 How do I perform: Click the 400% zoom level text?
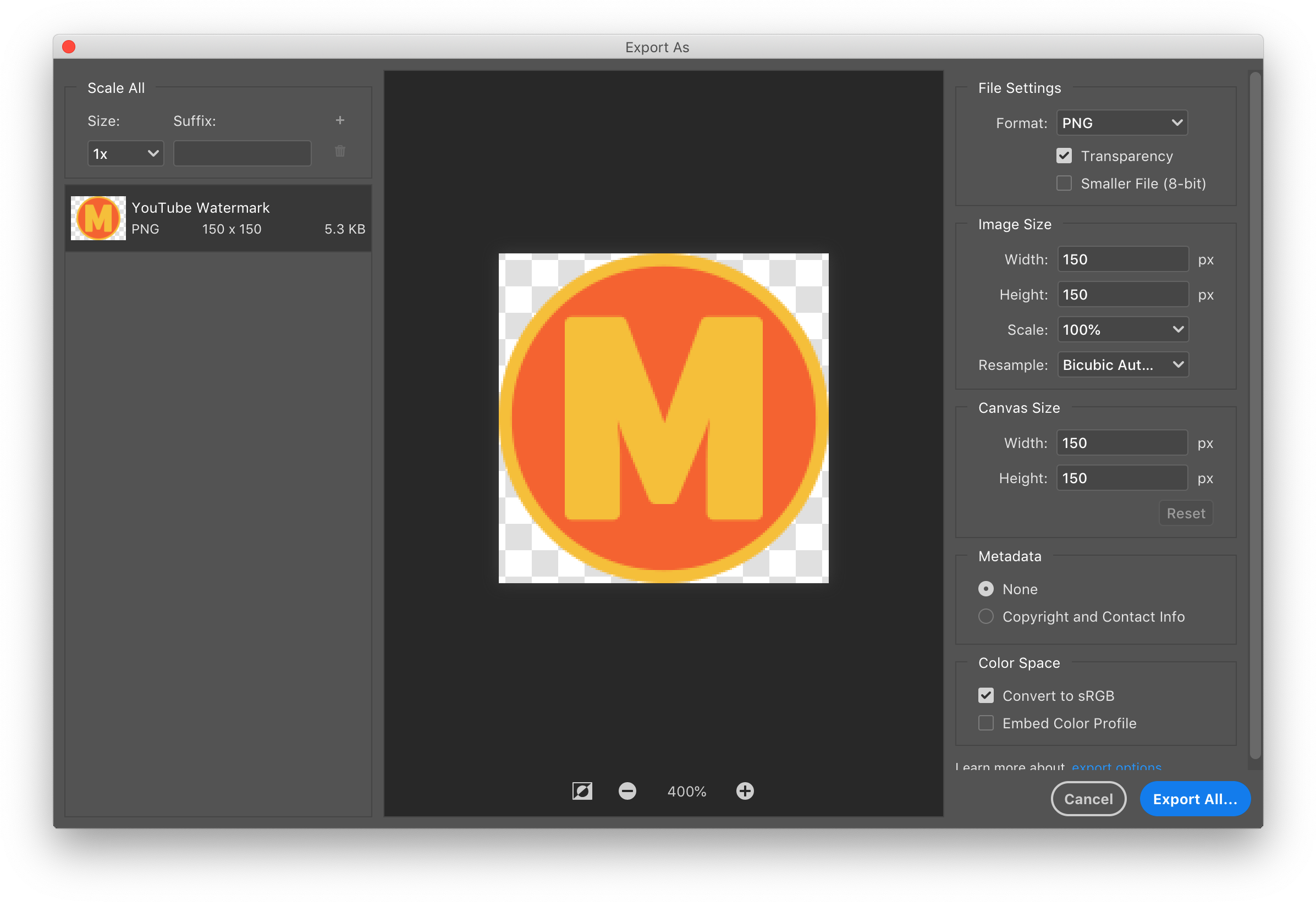(686, 791)
